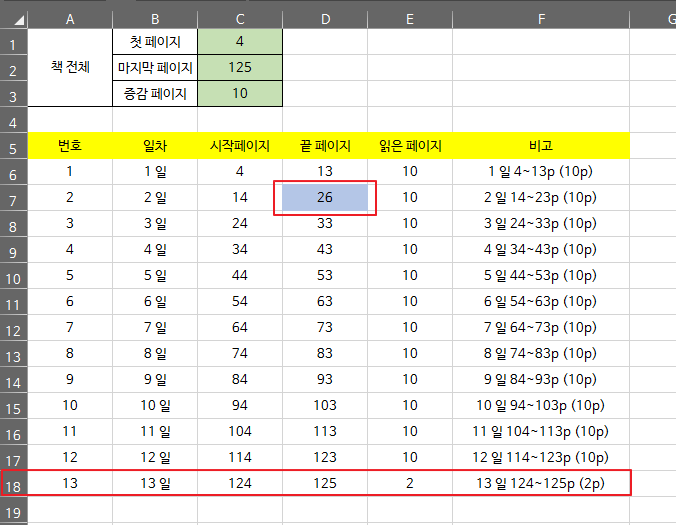Click start page cell showing 104
Screen dimensions: 676x525
click(x=240, y=431)
